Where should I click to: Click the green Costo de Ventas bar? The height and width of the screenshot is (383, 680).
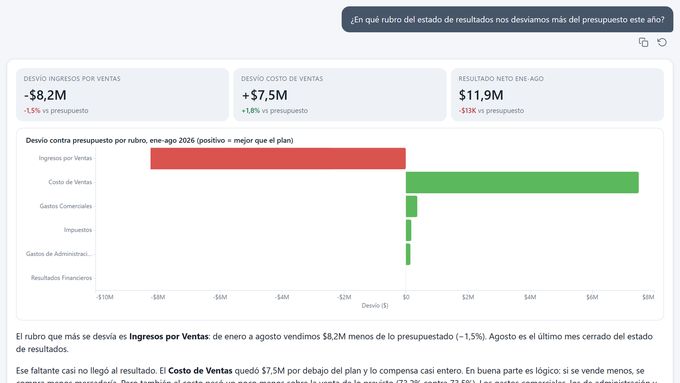point(522,182)
